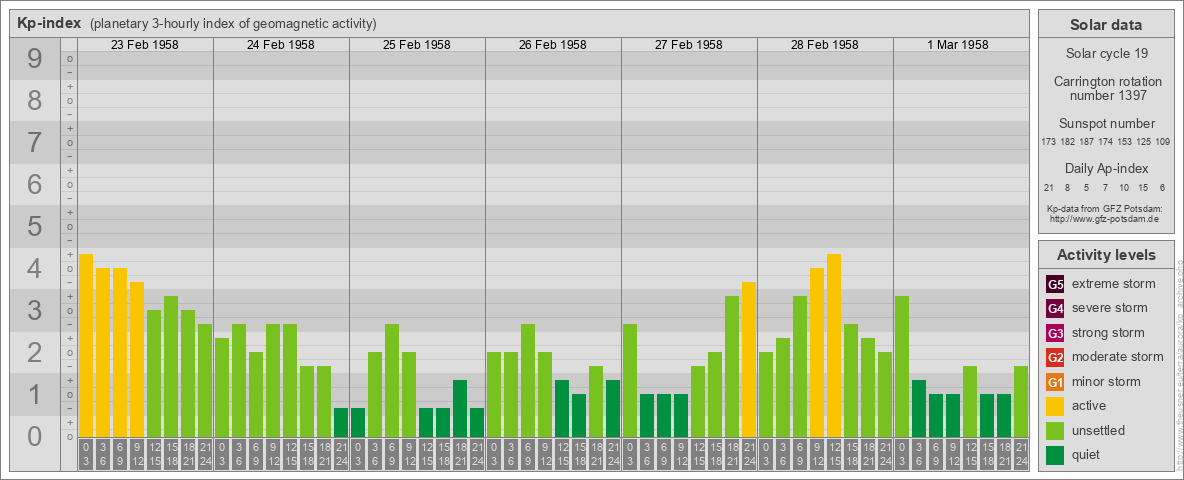Image resolution: width=1184 pixels, height=480 pixels.
Task: Click the 21–24 hour bar on 24 Feb
Action: click(x=341, y=423)
